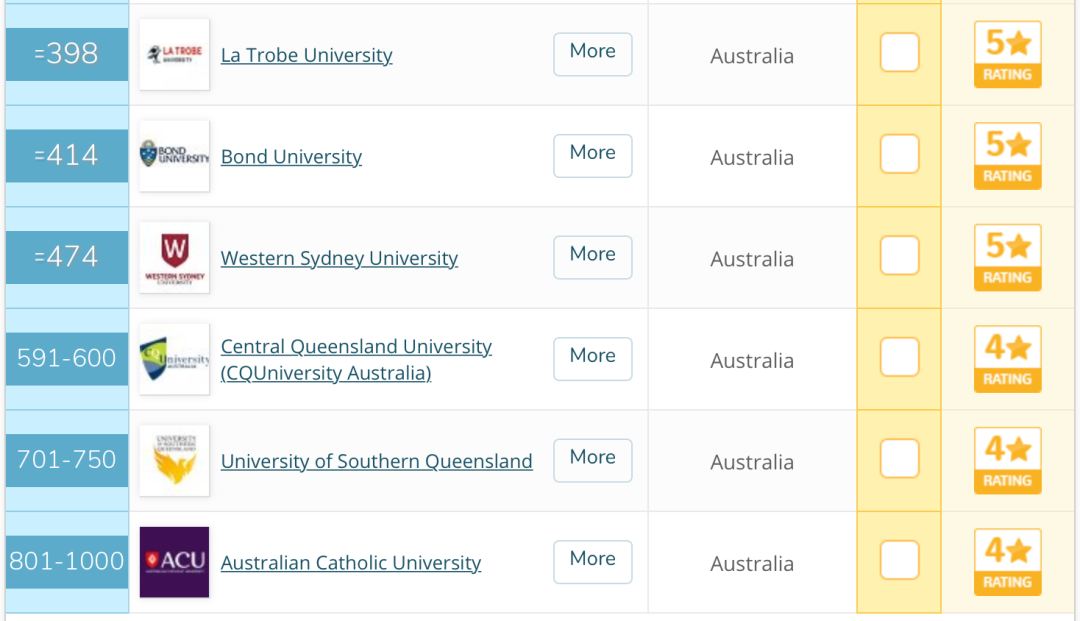Expand More details for La Trobe University
Viewport: 1080px width, 621px height.
pyautogui.click(x=592, y=54)
